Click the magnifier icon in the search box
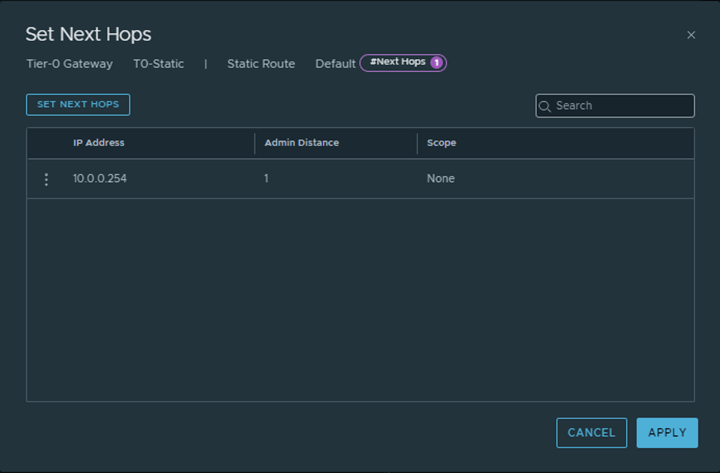The height and width of the screenshot is (473, 720). tap(545, 106)
